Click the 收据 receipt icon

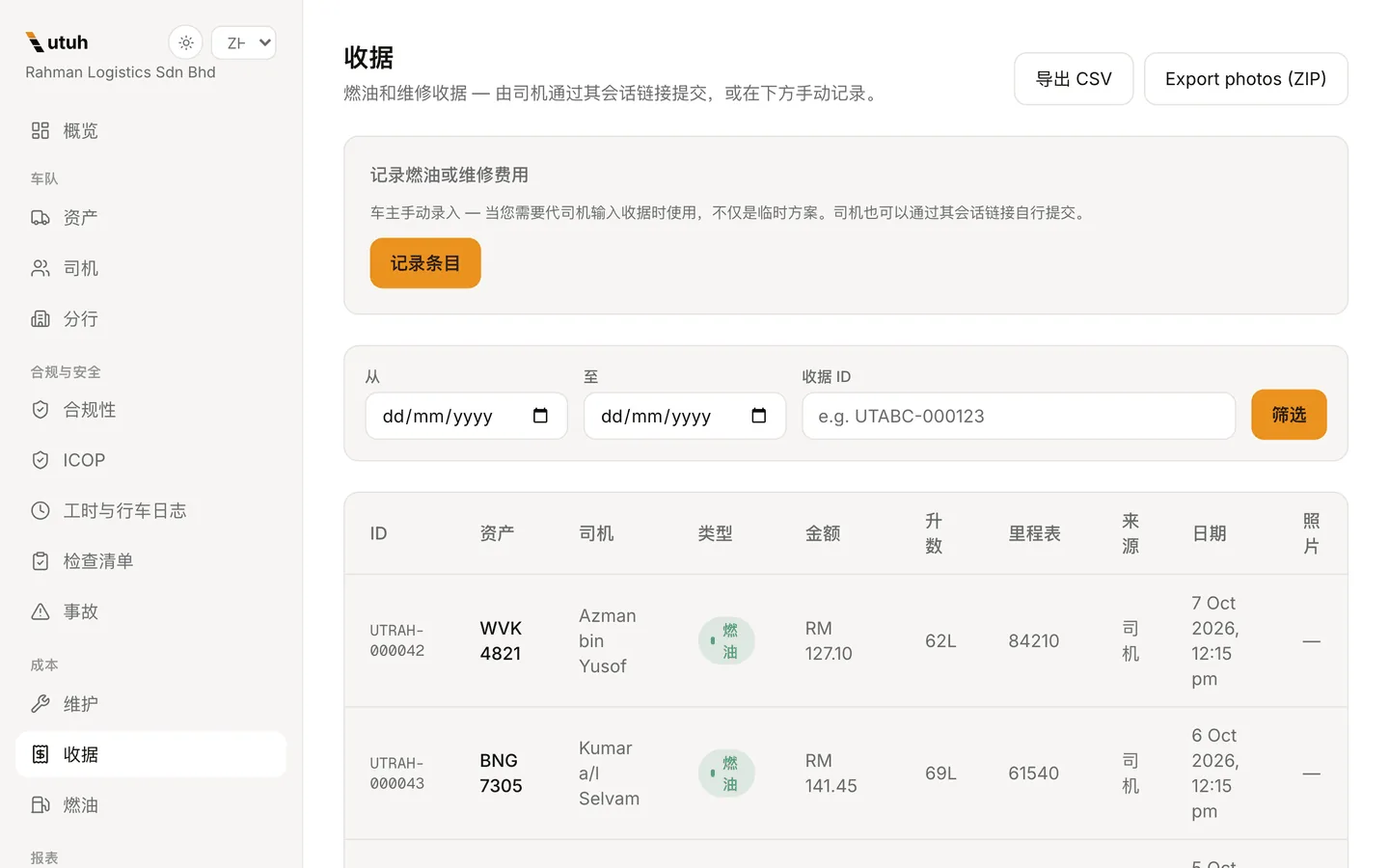click(x=41, y=754)
